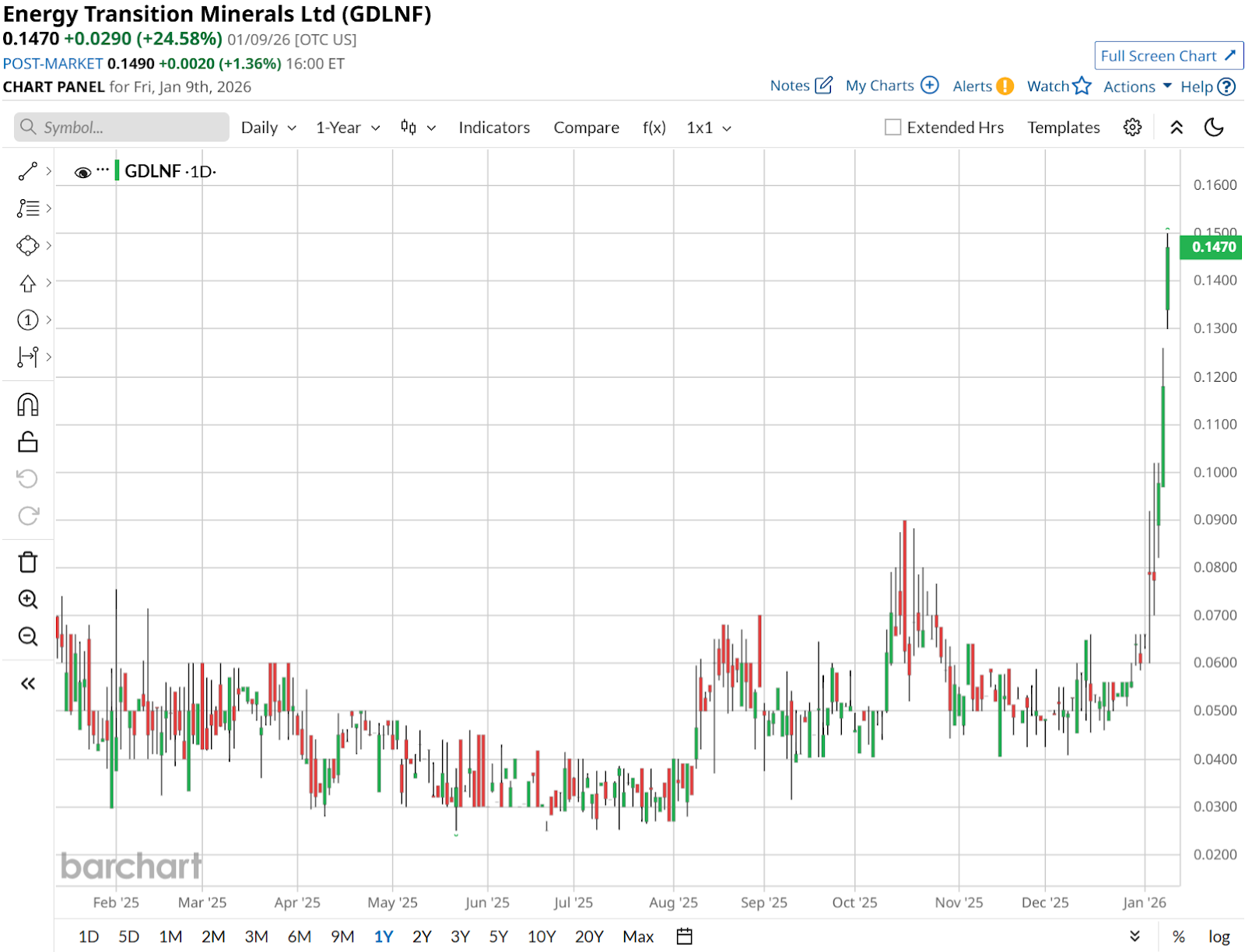Select the arrow marker tool

28,283
